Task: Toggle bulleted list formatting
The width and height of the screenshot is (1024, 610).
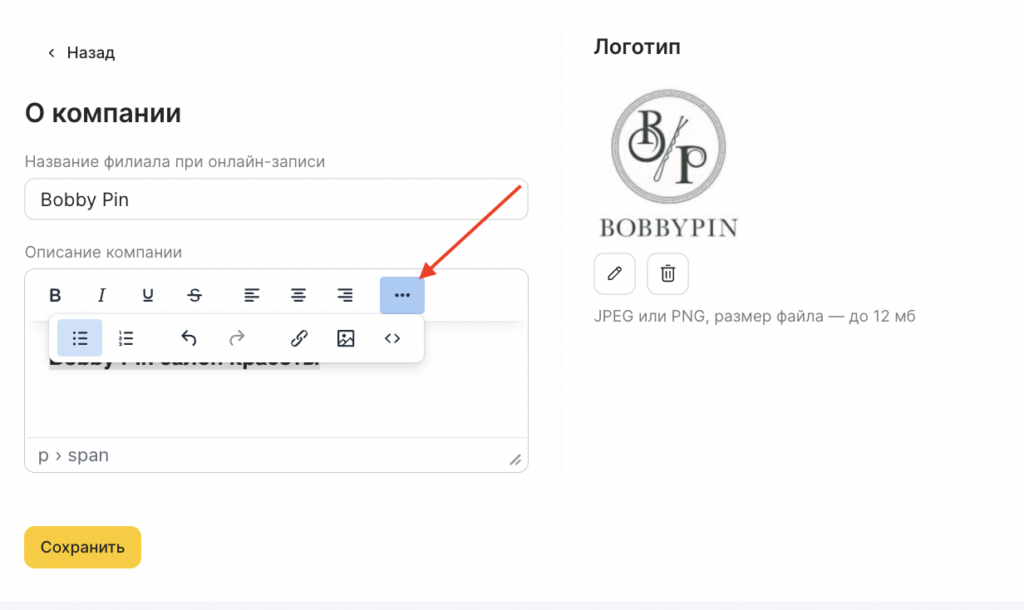Action: pos(80,338)
